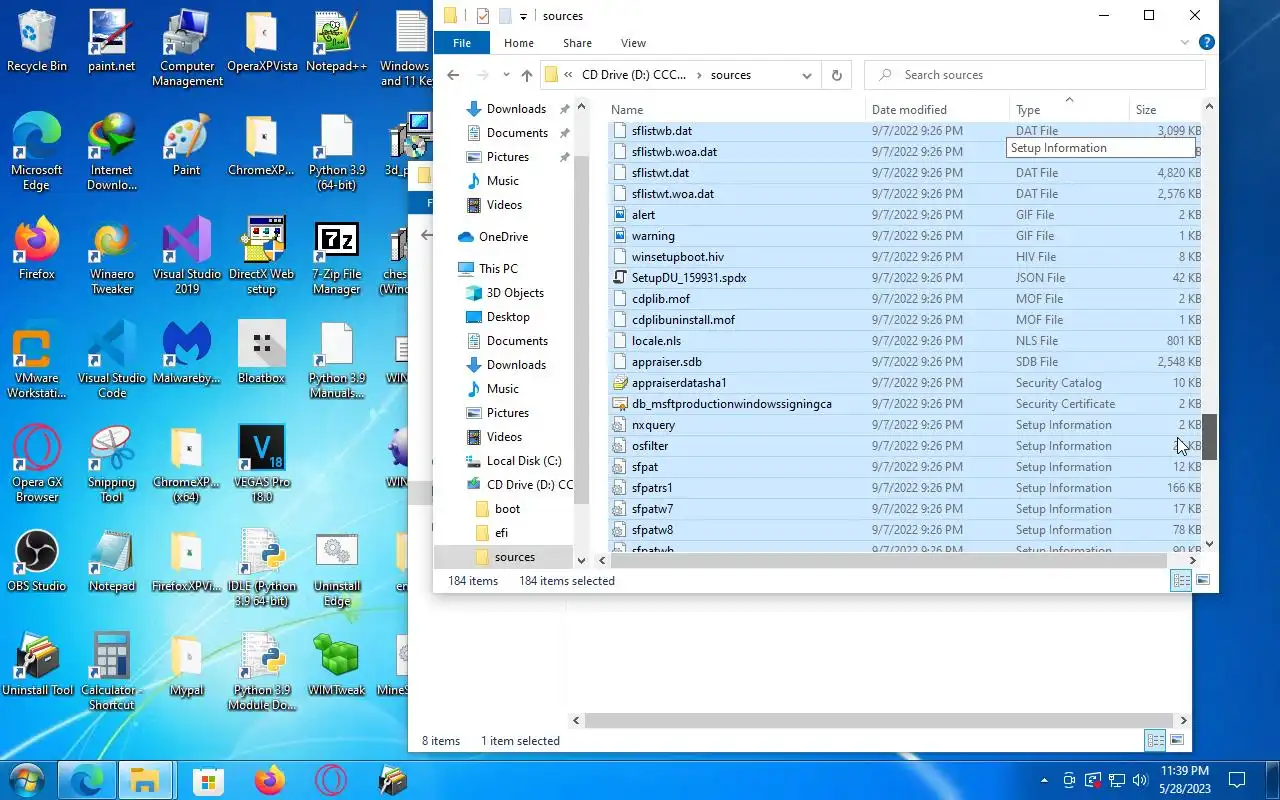Open the Microsoft Edge desktop shortcut
The width and height of the screenshot is (1280, 800).
pyautogui.click(x=37, y=152)
